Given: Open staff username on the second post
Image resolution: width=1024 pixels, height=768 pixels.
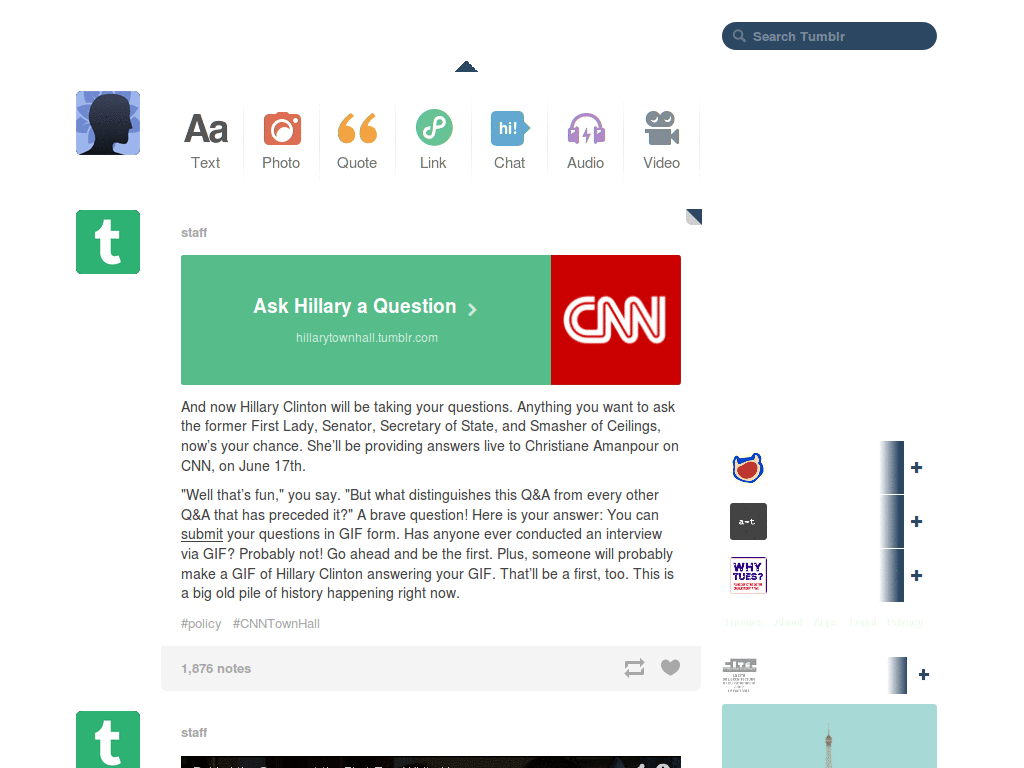Looking at the screenshot, I should coord(194,733).
